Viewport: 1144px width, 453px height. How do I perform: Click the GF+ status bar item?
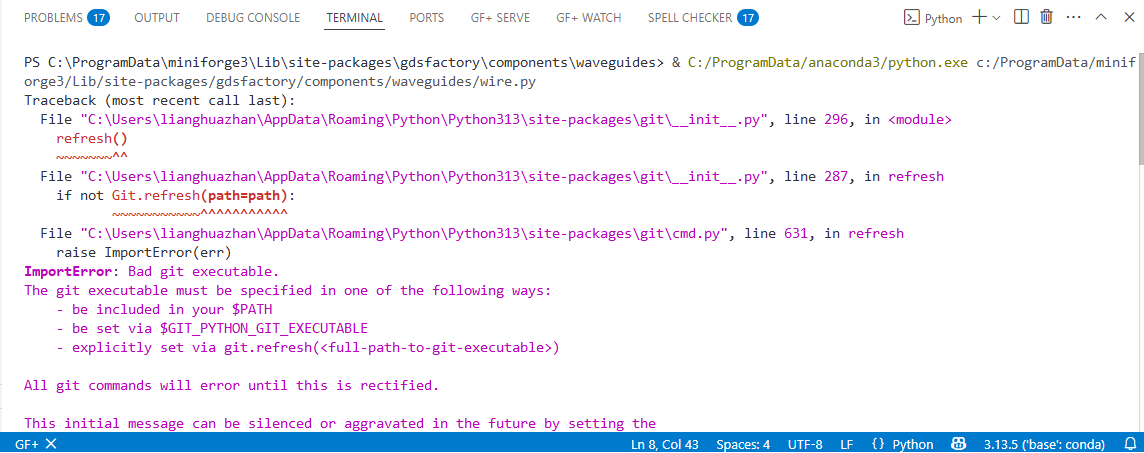pos(36,444)
